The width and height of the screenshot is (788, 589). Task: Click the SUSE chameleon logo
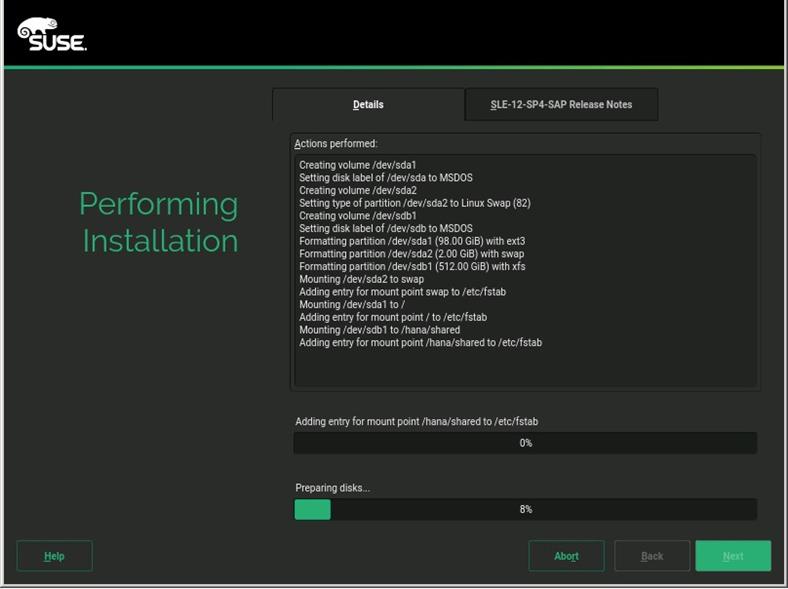point(52,34)
